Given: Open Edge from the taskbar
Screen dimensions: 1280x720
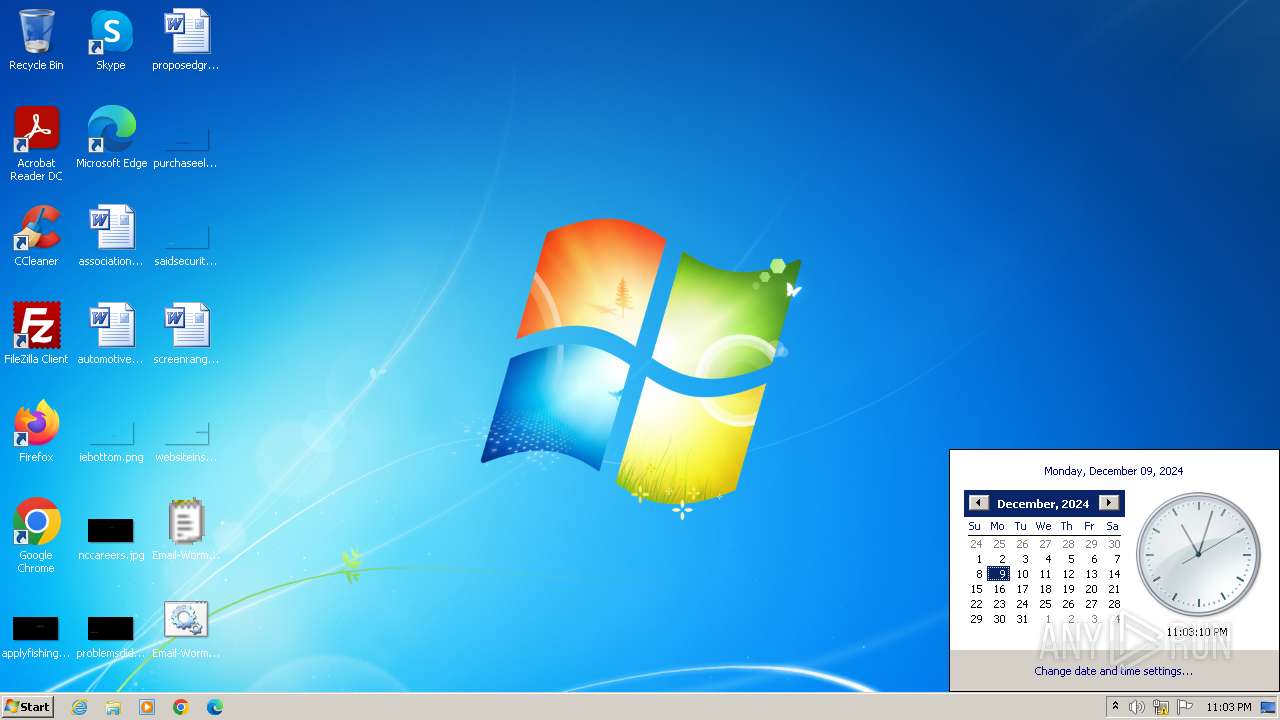Looking at the screenshot, I should [x=215, y=707].
